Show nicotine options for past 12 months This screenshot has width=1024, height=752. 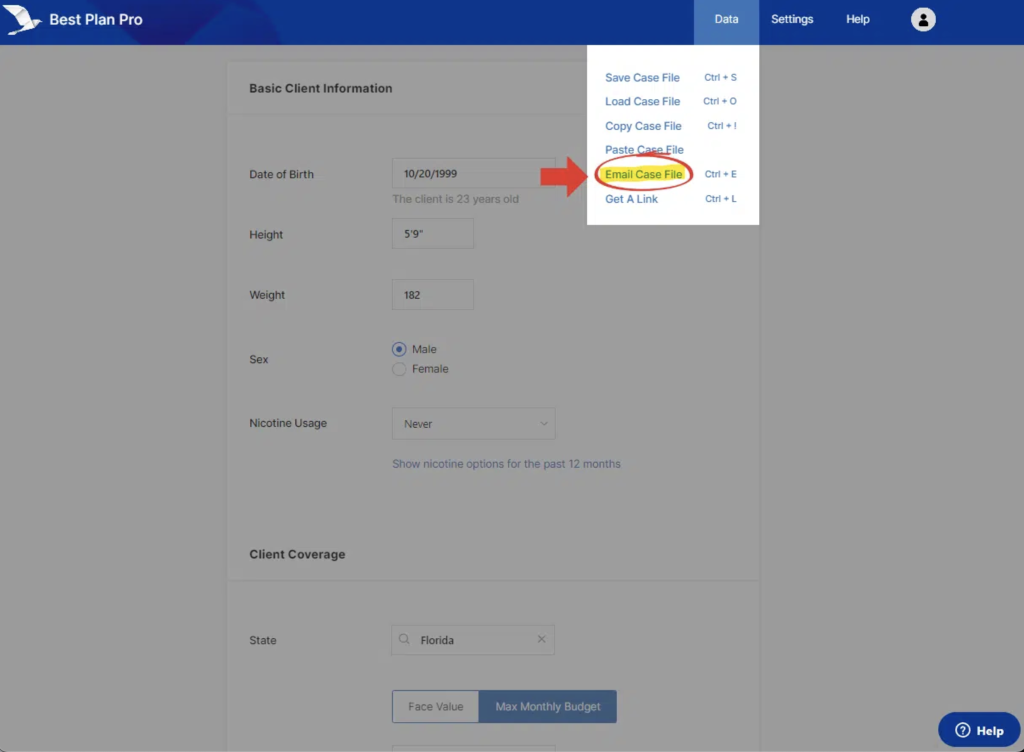(x=506, y=464)
